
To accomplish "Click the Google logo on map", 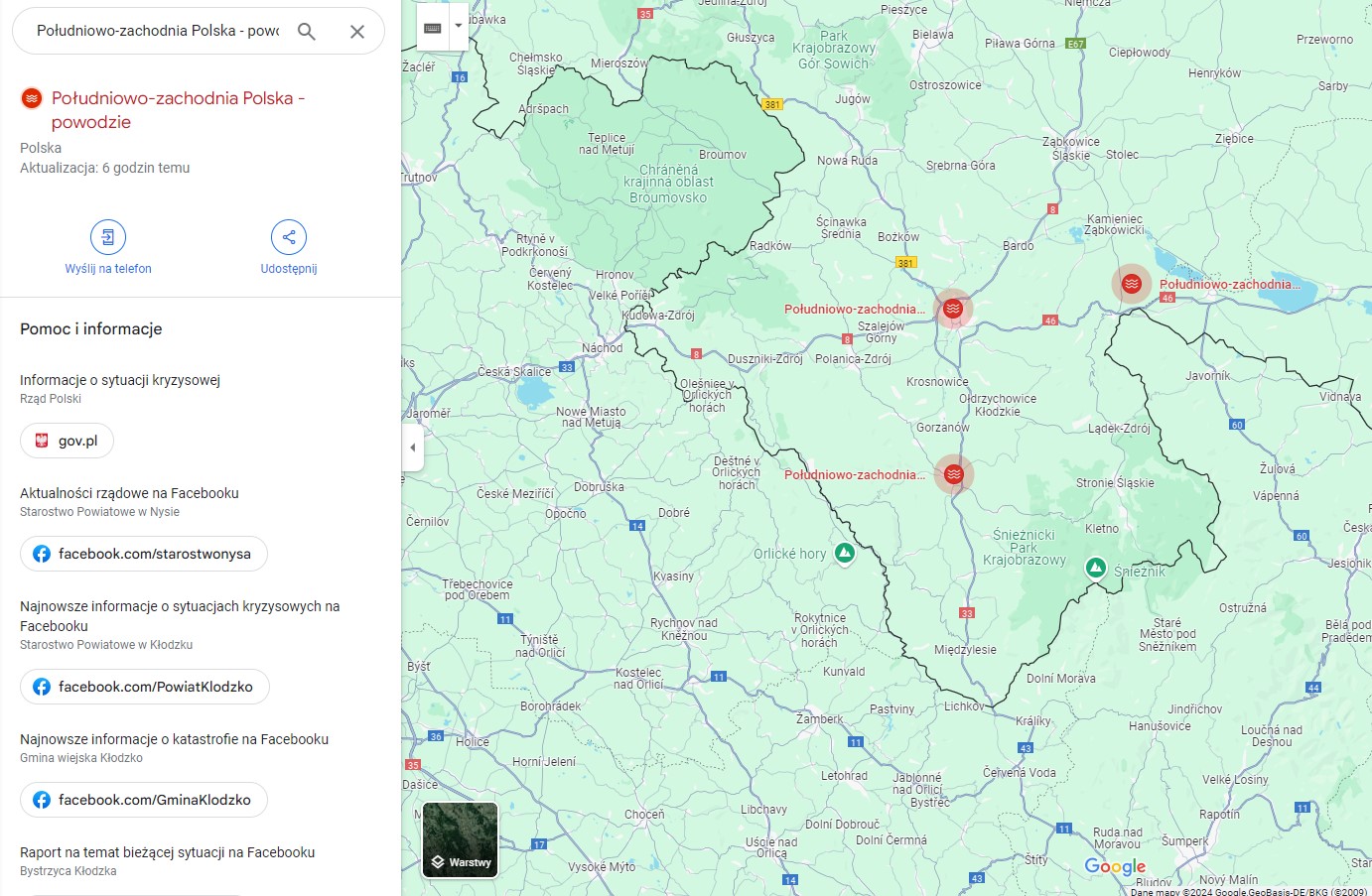I will (x=1114, y=866).
